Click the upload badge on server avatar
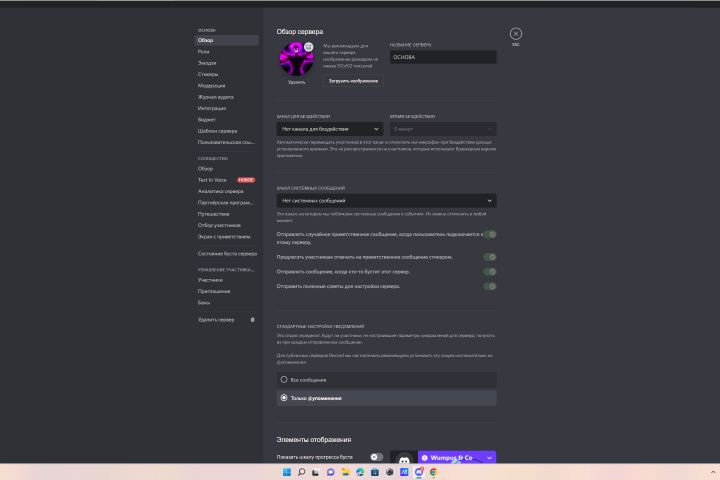720x480 pixels. click(309, 47)
